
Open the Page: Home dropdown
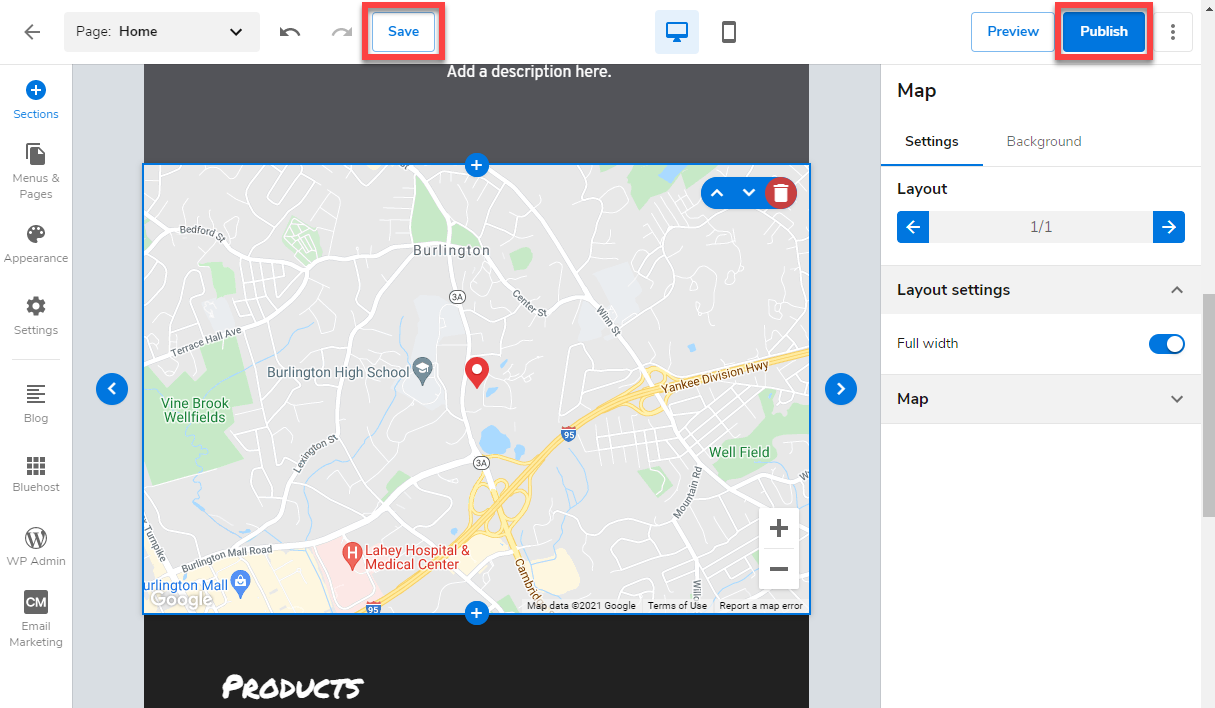tap(162, 32)
